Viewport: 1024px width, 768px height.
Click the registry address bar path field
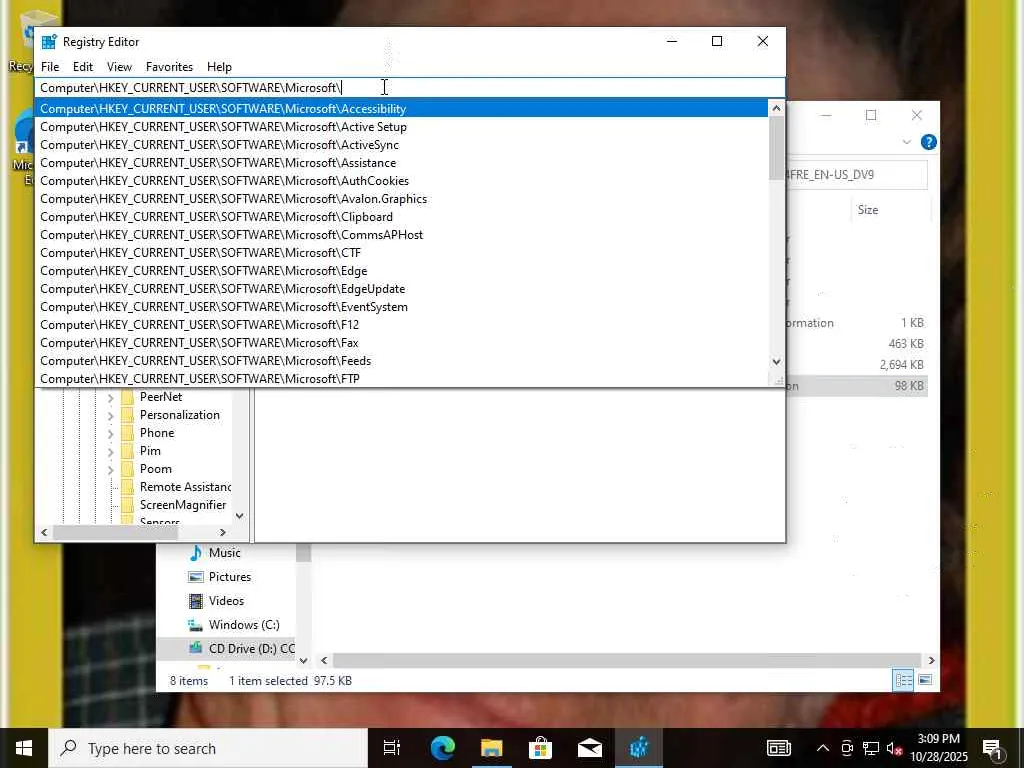pos(410,88)
